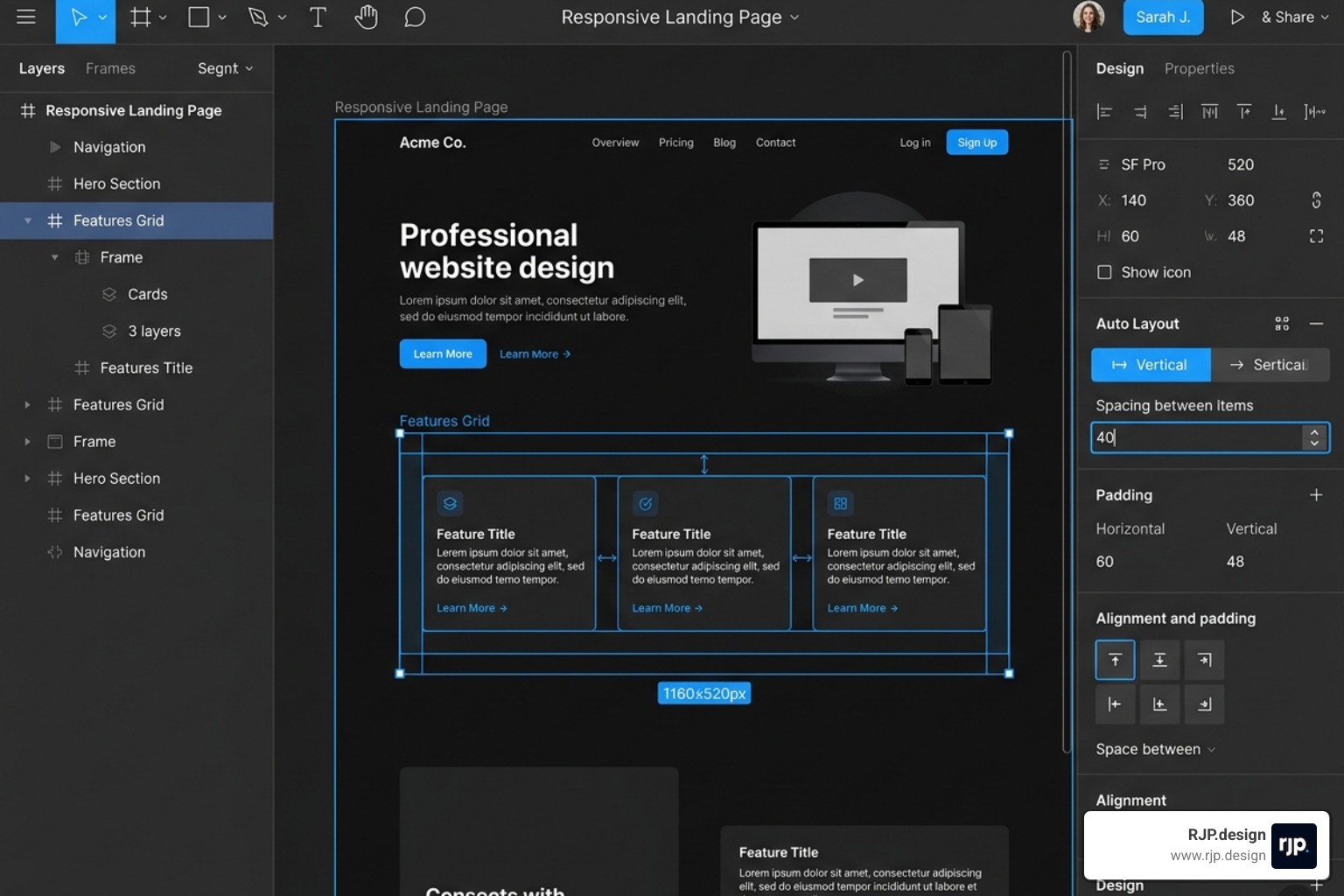Screen dimensions: 1344x896
Task: Open the Properties tab
Action: click(x=1199, y=68)
